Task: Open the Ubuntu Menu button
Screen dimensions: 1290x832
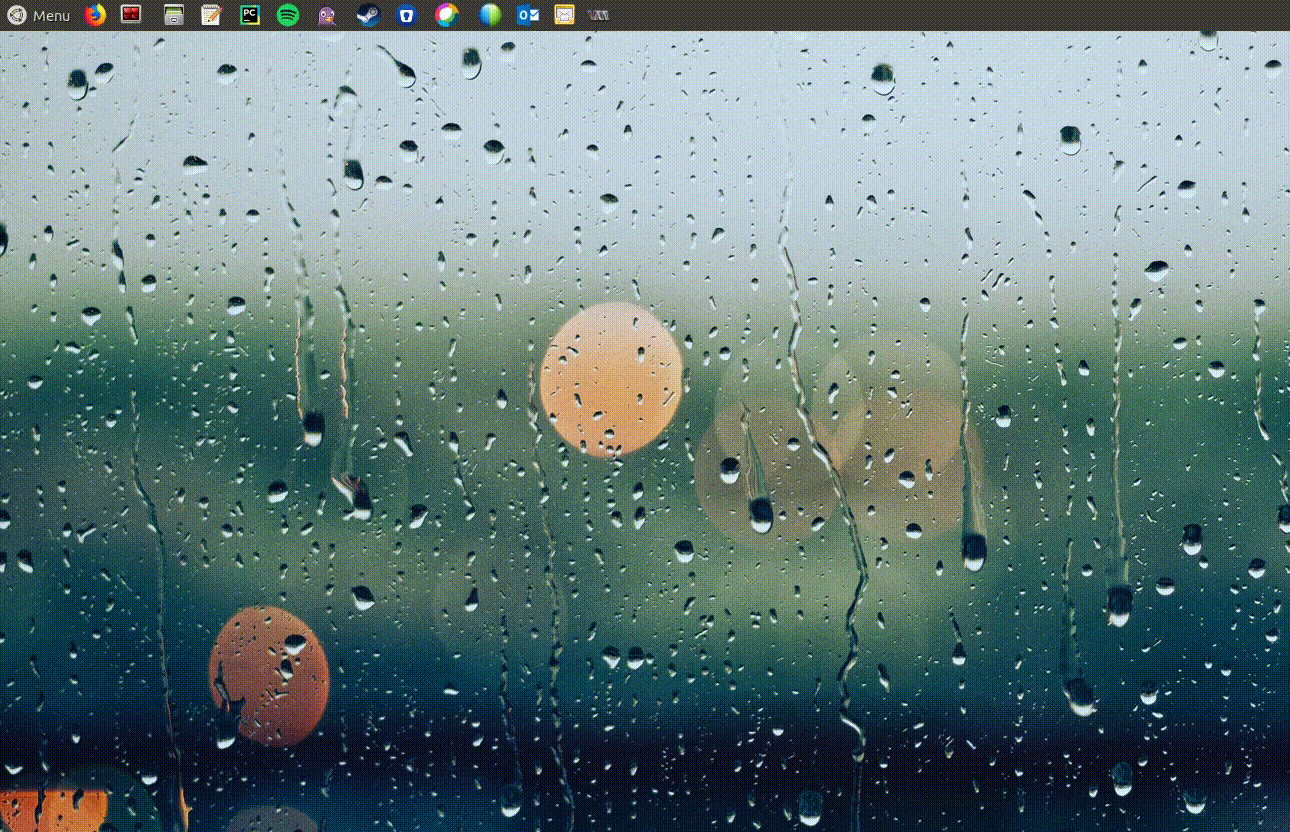Action: [38, 15]
